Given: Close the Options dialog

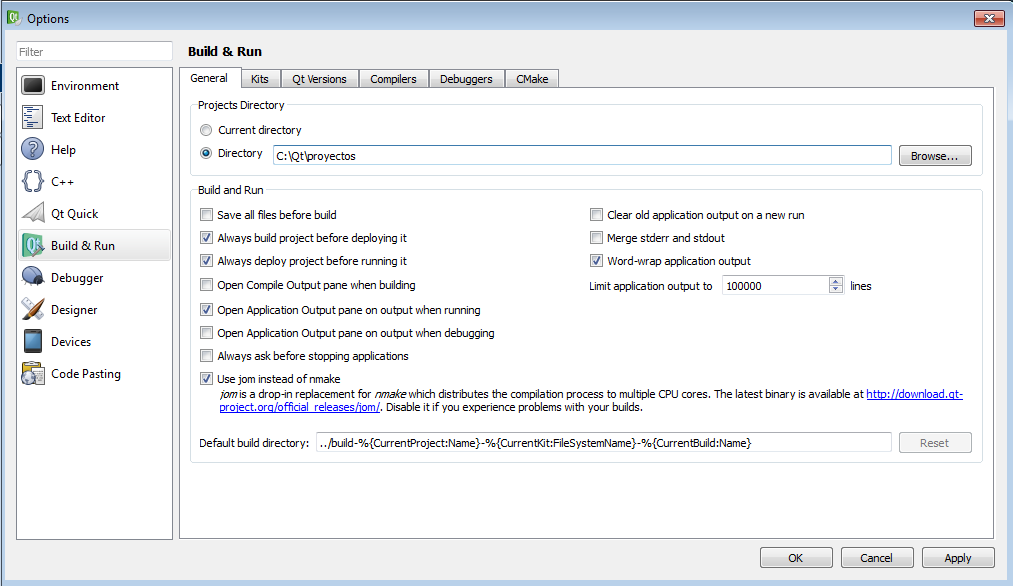Looking at the screenshot, I should [x=989, y=18].
